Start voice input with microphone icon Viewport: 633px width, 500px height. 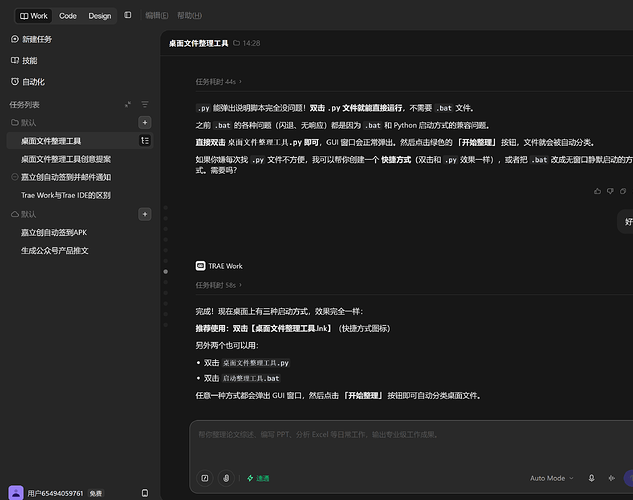point(591,478)
